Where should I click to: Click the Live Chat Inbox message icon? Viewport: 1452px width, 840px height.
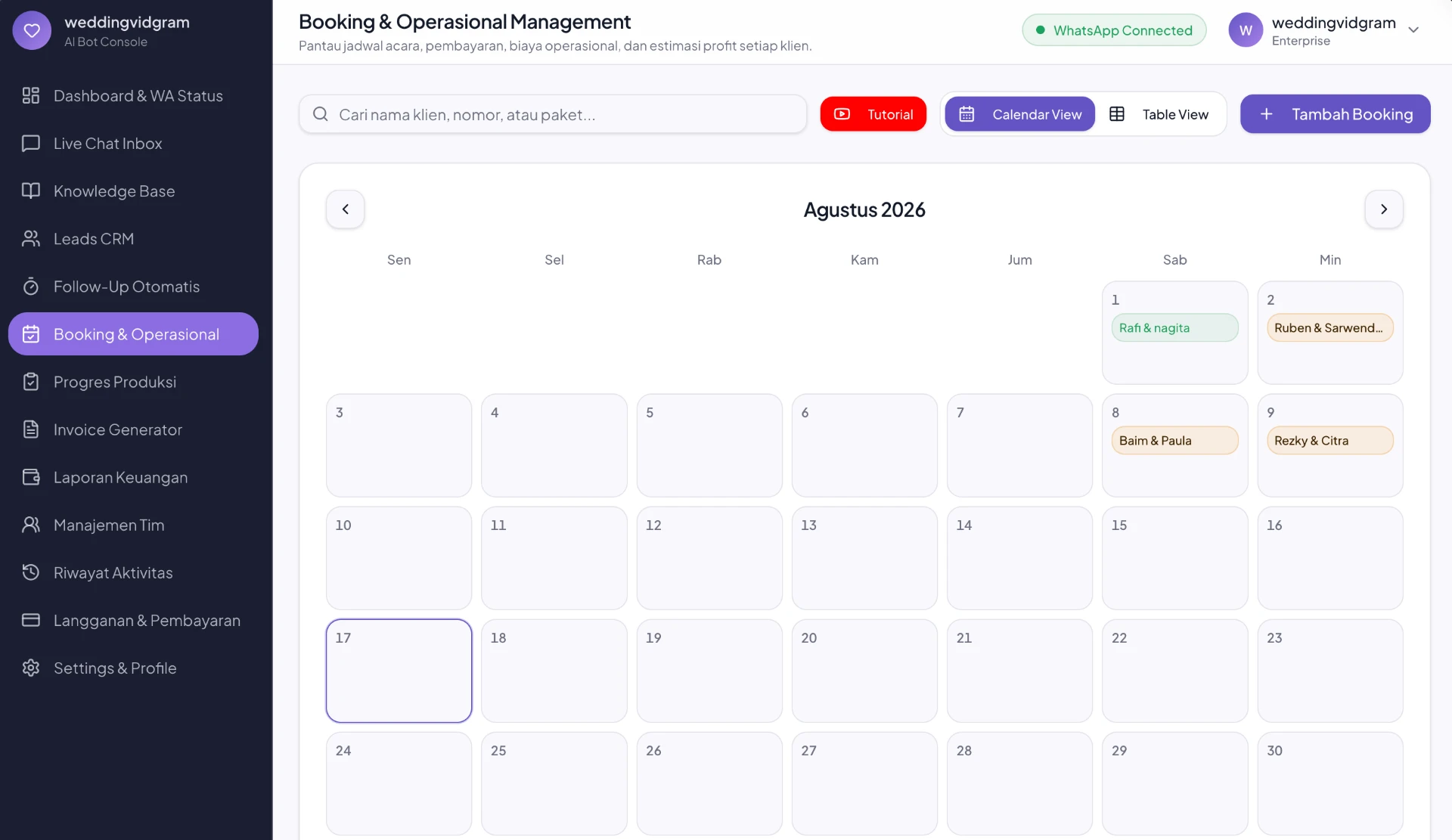click(x=31, y=143)
